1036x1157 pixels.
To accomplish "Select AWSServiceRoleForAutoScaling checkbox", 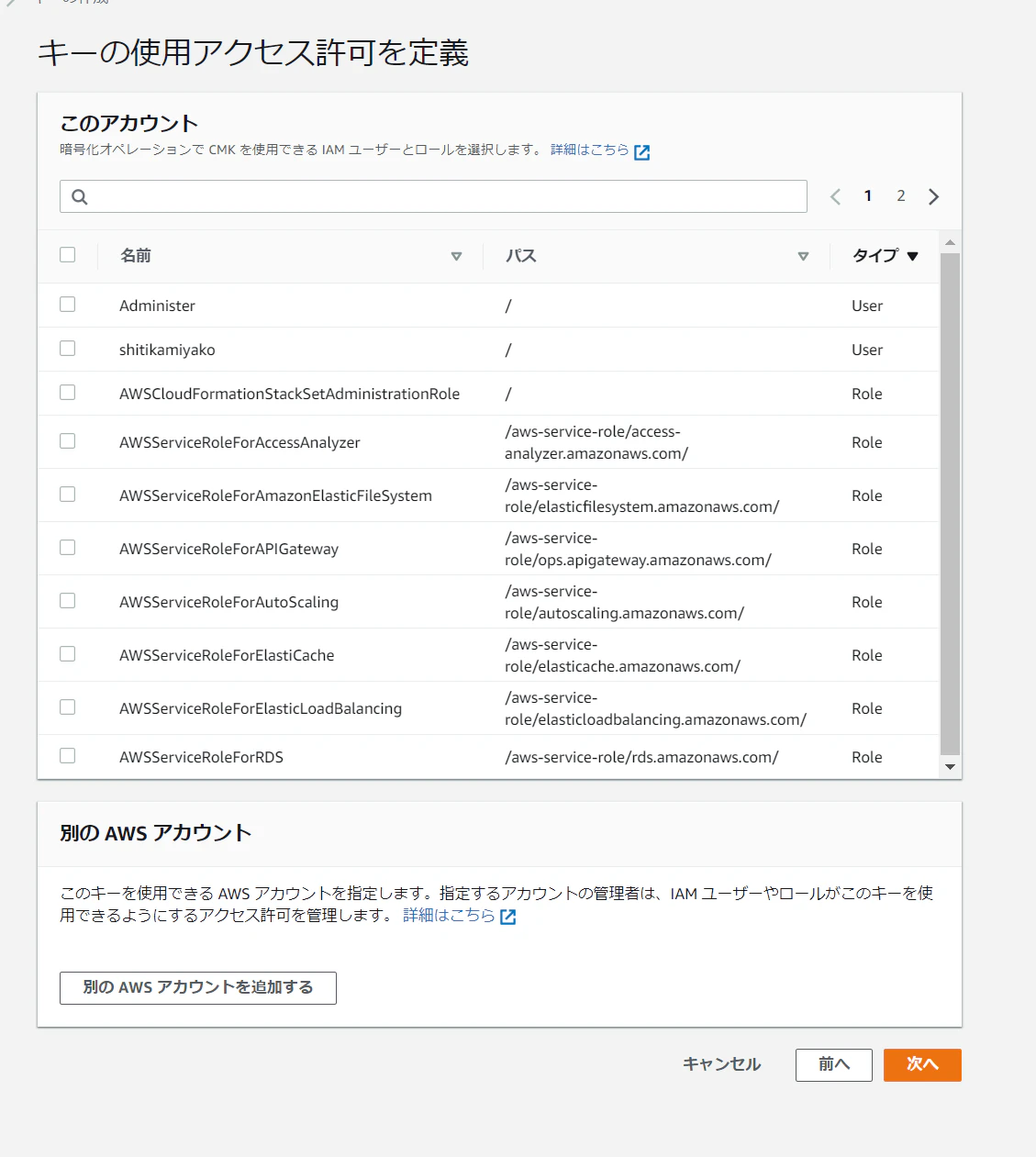I will coord(68,601).
